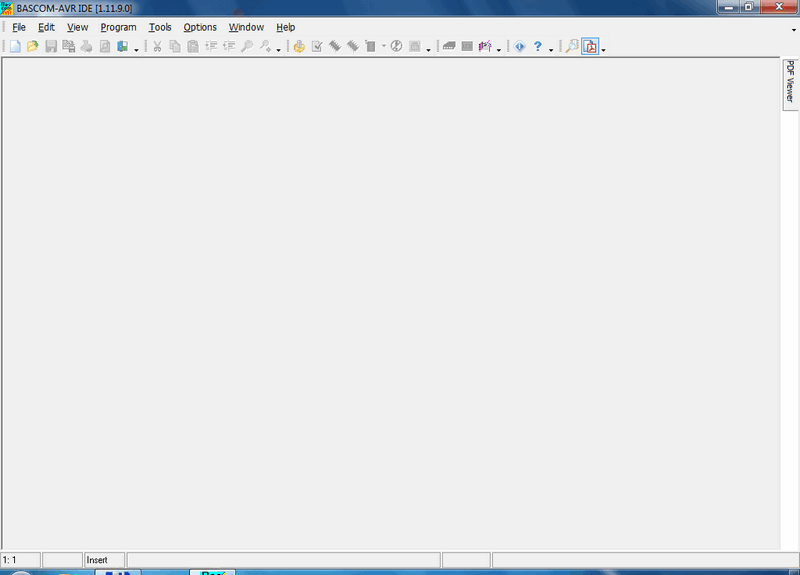Expand program toolbar overflow arrow after report icon
The width and height of the screenshot is (800, 575).
429,50
